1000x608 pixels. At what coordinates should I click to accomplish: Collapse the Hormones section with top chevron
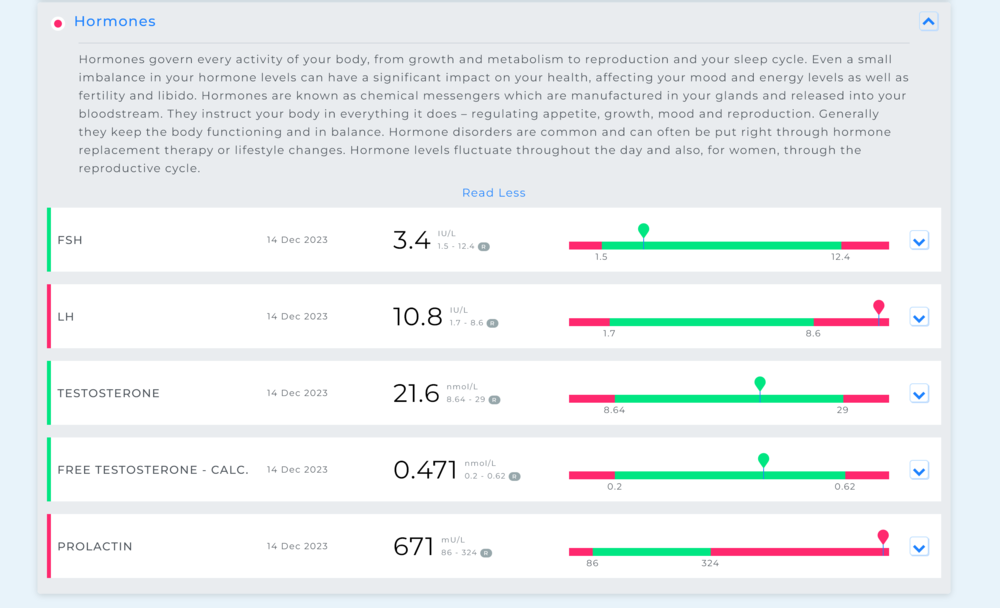click(x=929, y=21)
